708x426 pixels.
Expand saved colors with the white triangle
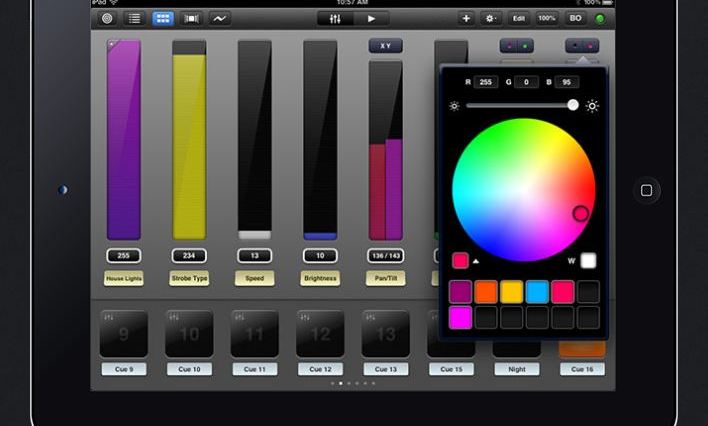click(475, 261)
